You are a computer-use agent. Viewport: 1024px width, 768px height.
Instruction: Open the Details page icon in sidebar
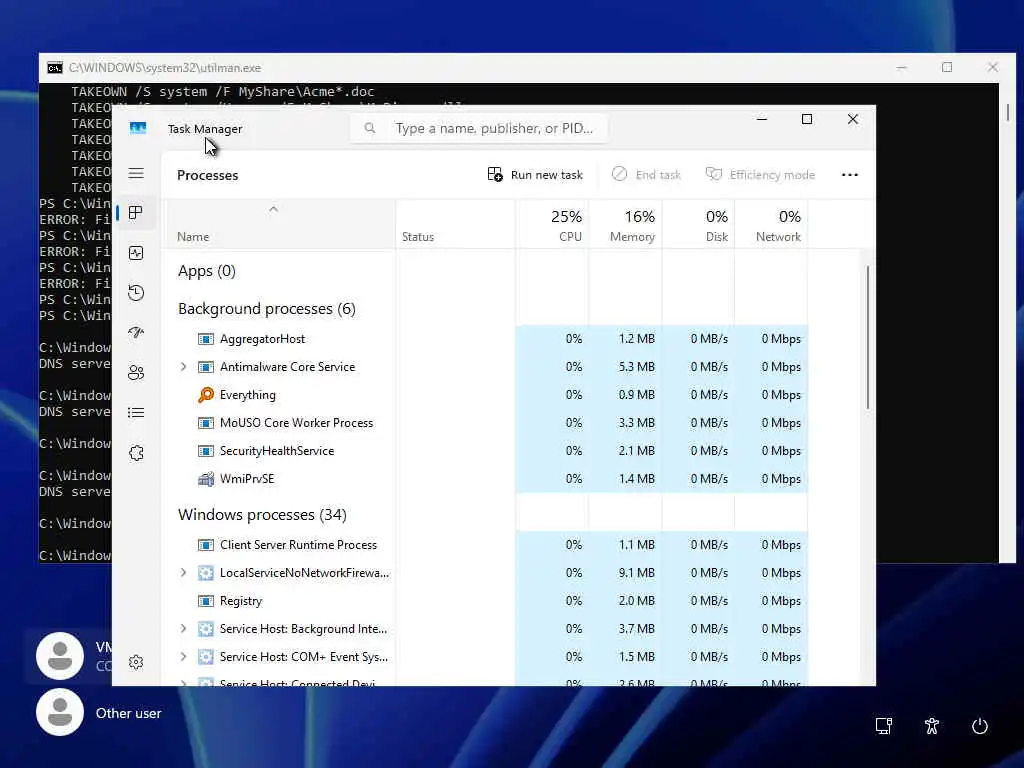pos(136,413)
